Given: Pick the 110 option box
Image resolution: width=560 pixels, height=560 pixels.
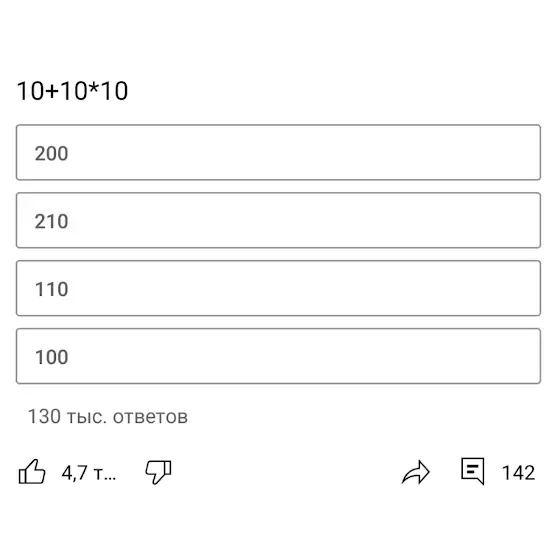Looking at the screenshot, I should point(278,288).
